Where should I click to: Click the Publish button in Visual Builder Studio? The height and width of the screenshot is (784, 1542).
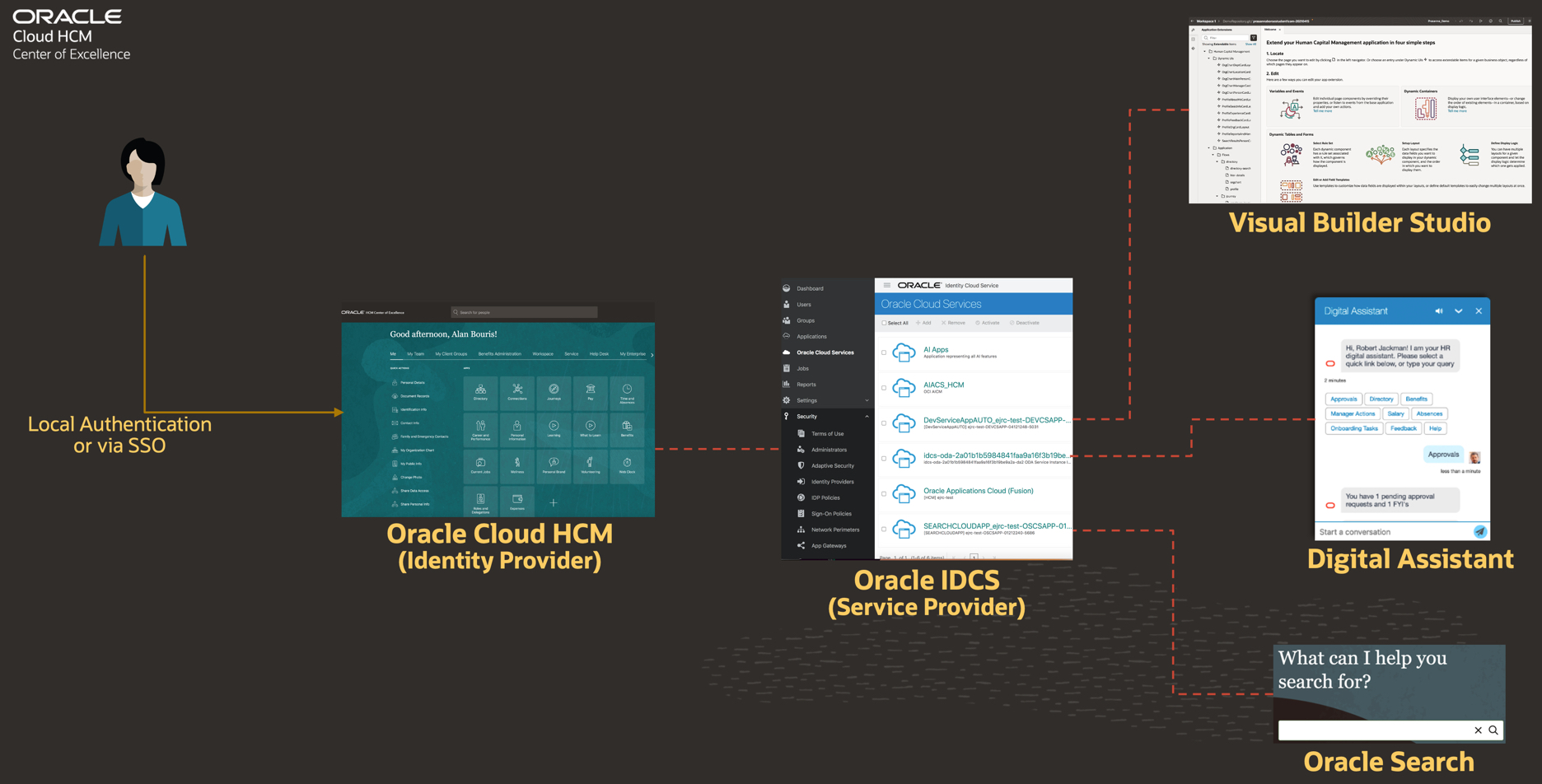click(1516, 21)
